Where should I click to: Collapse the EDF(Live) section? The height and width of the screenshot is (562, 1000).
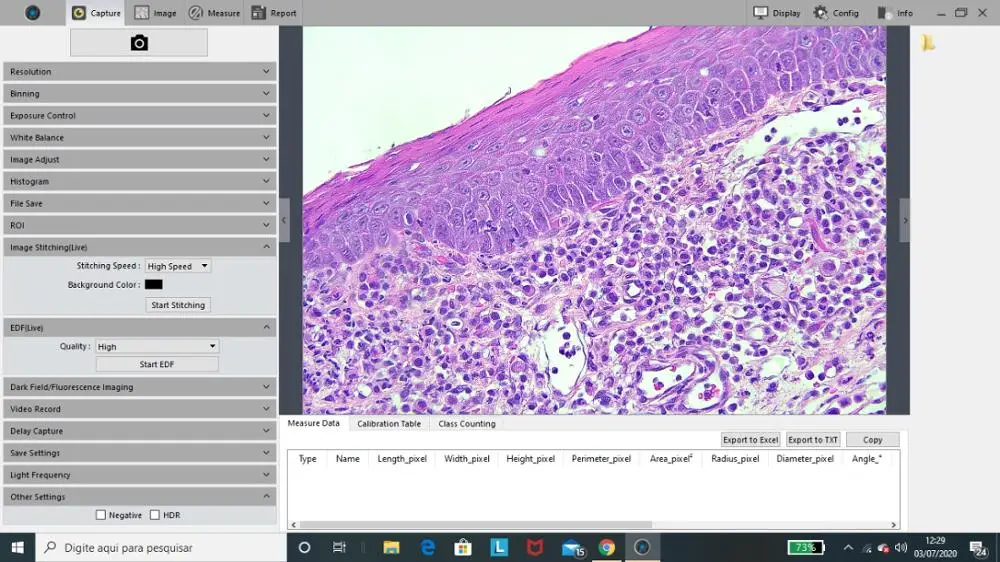[140, 327]
